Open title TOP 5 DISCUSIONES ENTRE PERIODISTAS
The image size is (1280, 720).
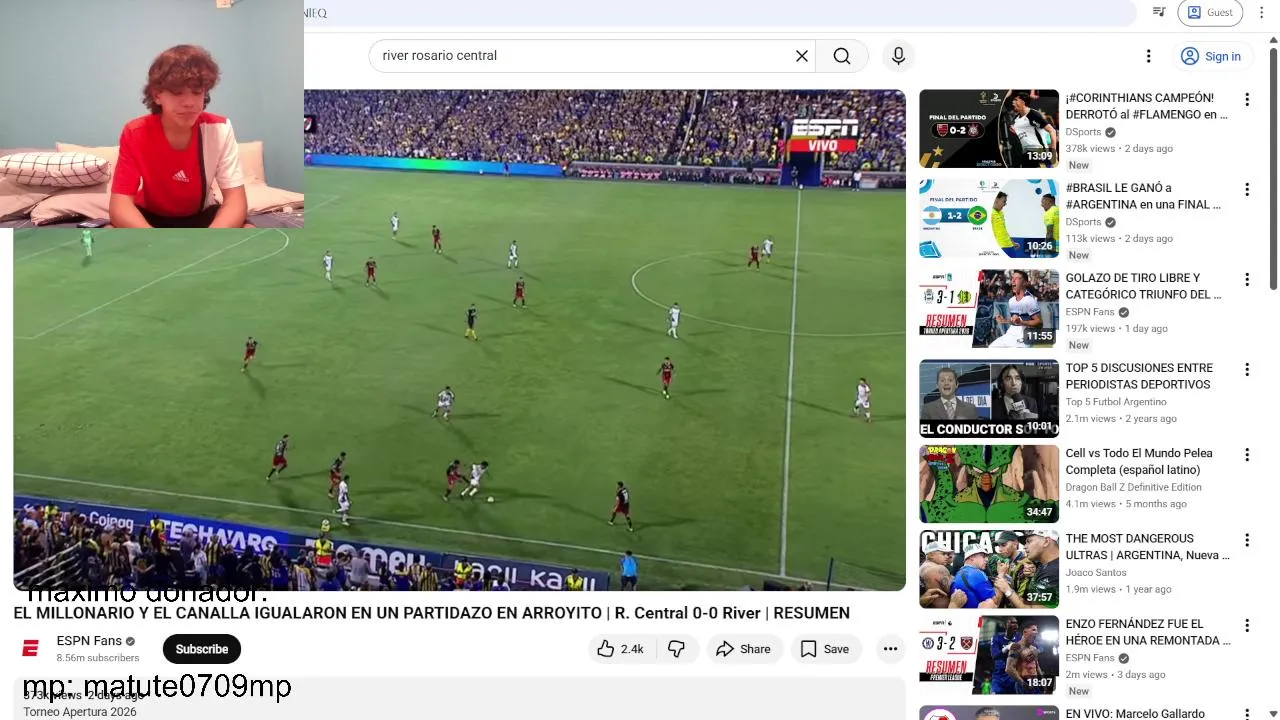1139,376
